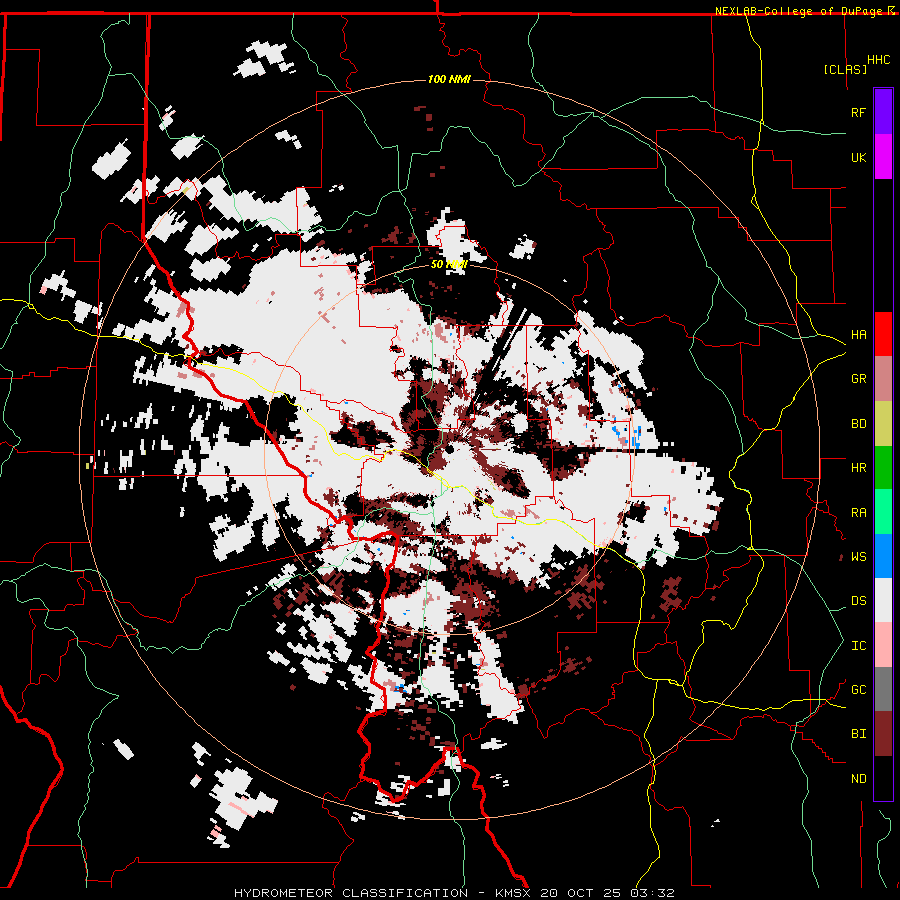
Task: Click the IC legend label
Action: coord(858,646)
